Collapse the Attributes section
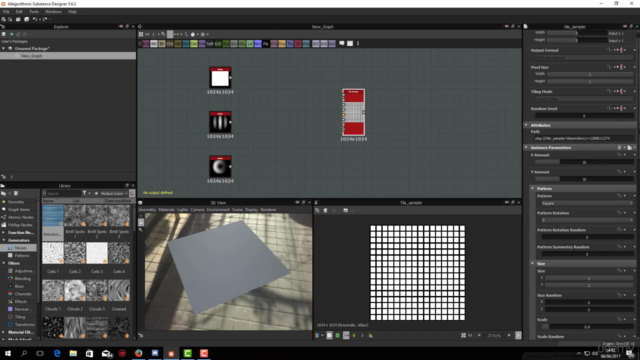Screen dimensions: 640x360 (526, 125)
